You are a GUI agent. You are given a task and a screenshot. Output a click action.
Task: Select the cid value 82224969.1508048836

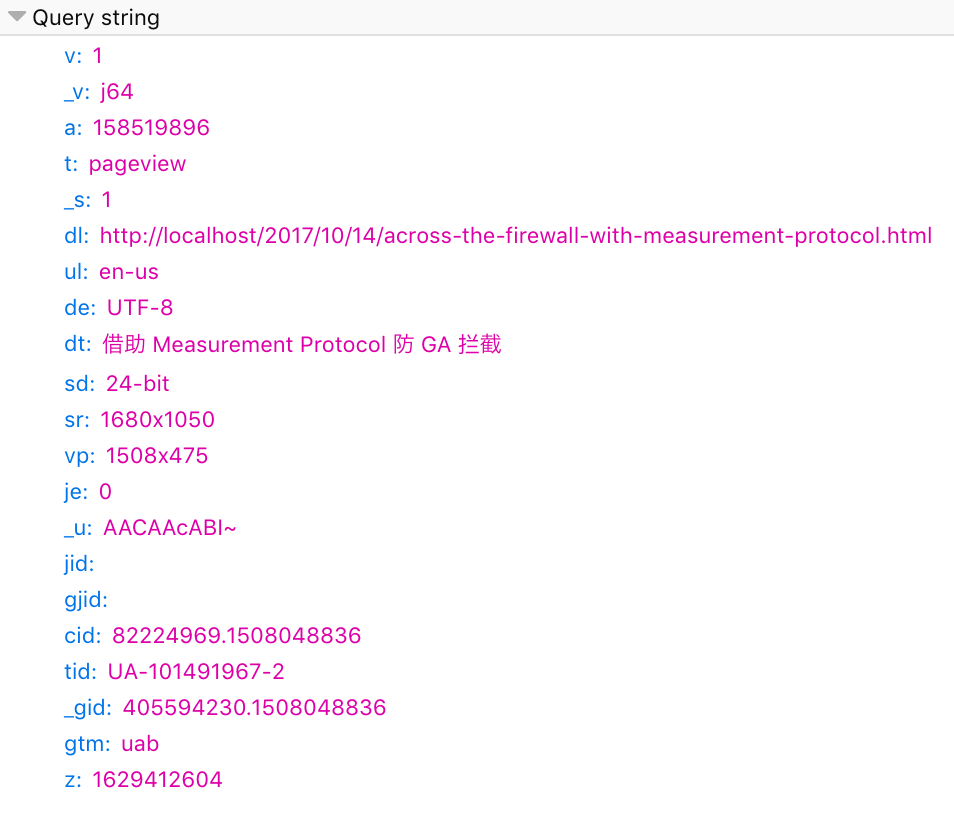pos(236,636)
